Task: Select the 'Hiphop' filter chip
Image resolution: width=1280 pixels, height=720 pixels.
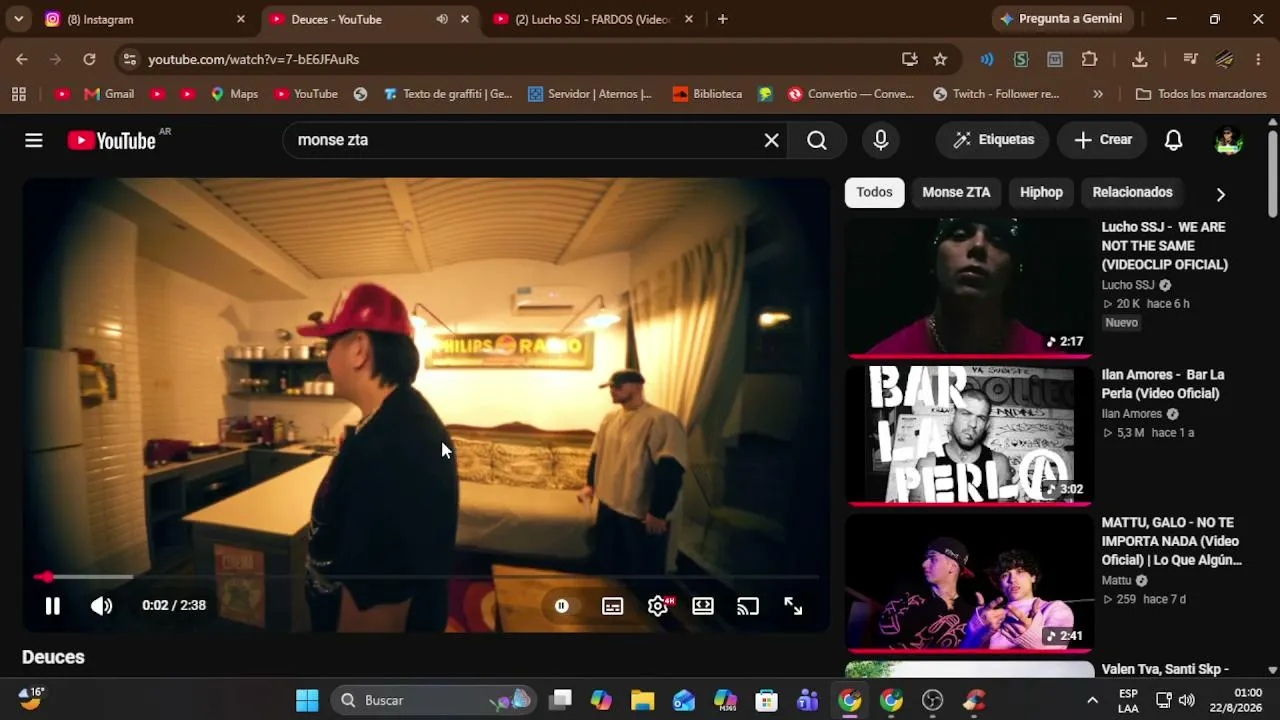Action: click(x=1041, y=192)
